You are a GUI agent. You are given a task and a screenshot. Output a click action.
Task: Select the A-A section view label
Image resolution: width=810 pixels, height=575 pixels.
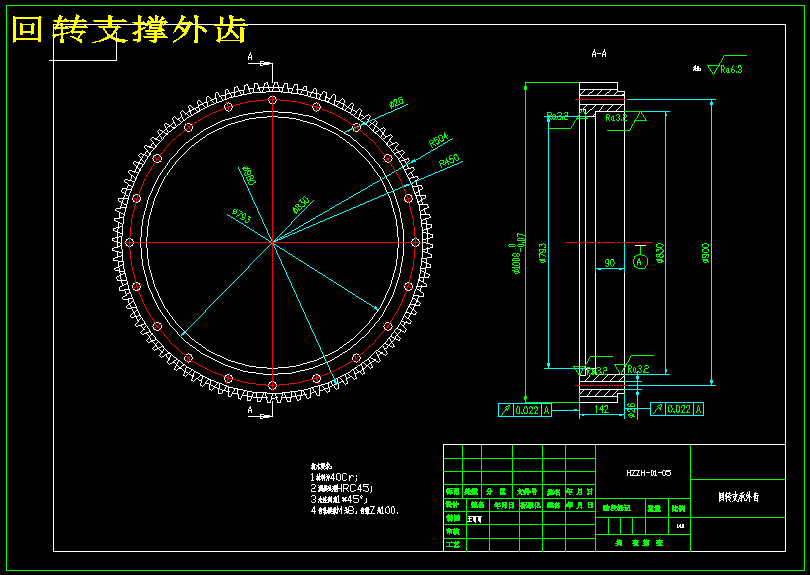pyautogui.click(x=599, y=53)
